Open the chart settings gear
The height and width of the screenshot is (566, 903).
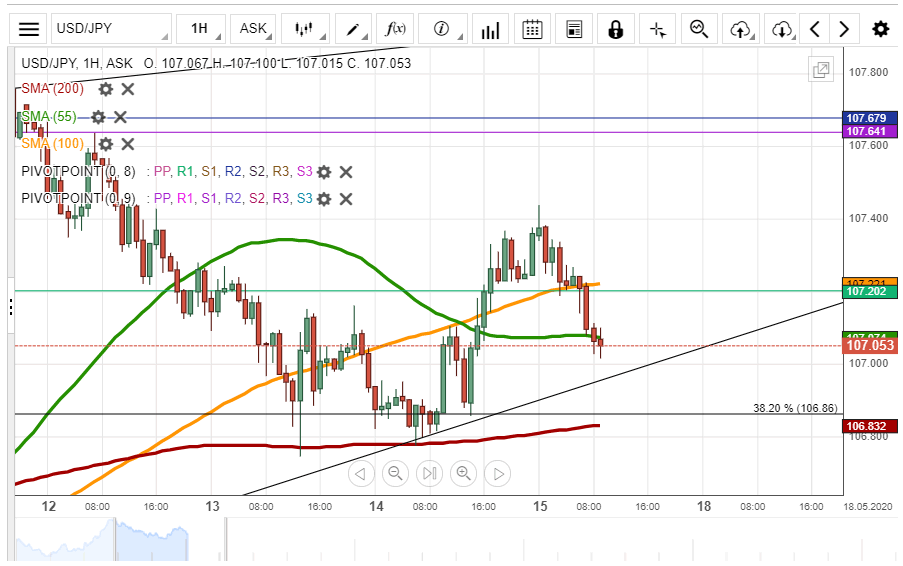pos(881,29)
